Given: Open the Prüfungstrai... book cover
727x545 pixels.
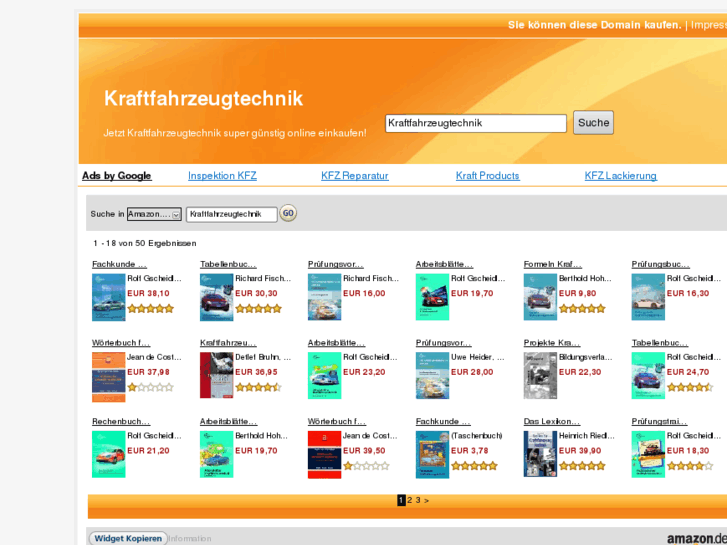Looking at the screenshot, I should 648,455.
